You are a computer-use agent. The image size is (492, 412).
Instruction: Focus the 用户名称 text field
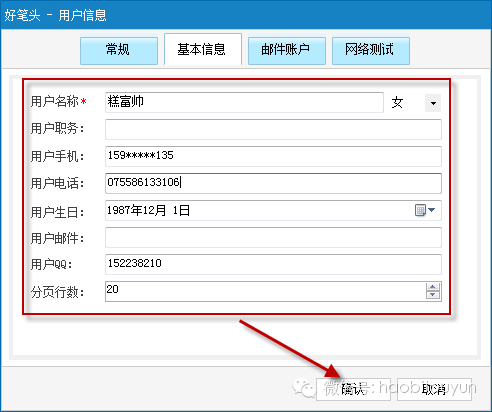pyautogui.click(x=244, y=102)
